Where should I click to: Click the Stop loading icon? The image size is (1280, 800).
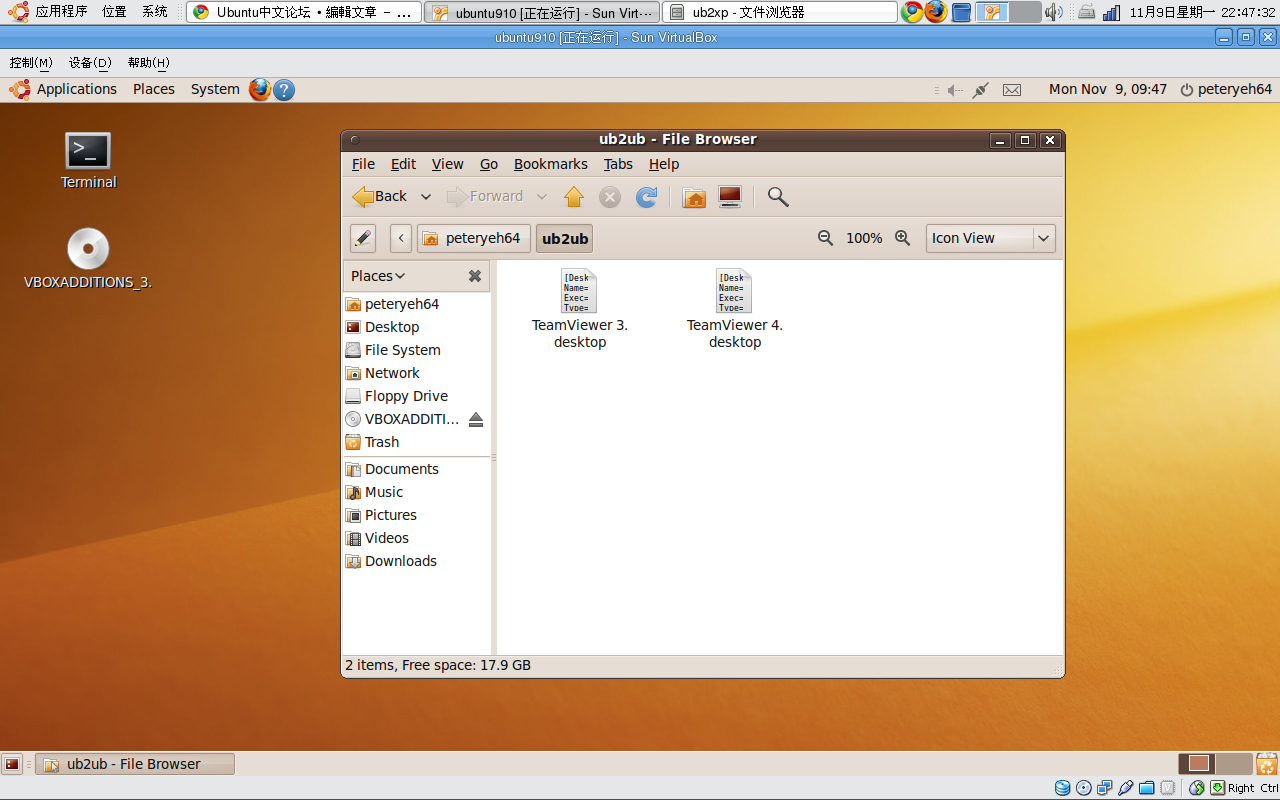coord(610,197)
